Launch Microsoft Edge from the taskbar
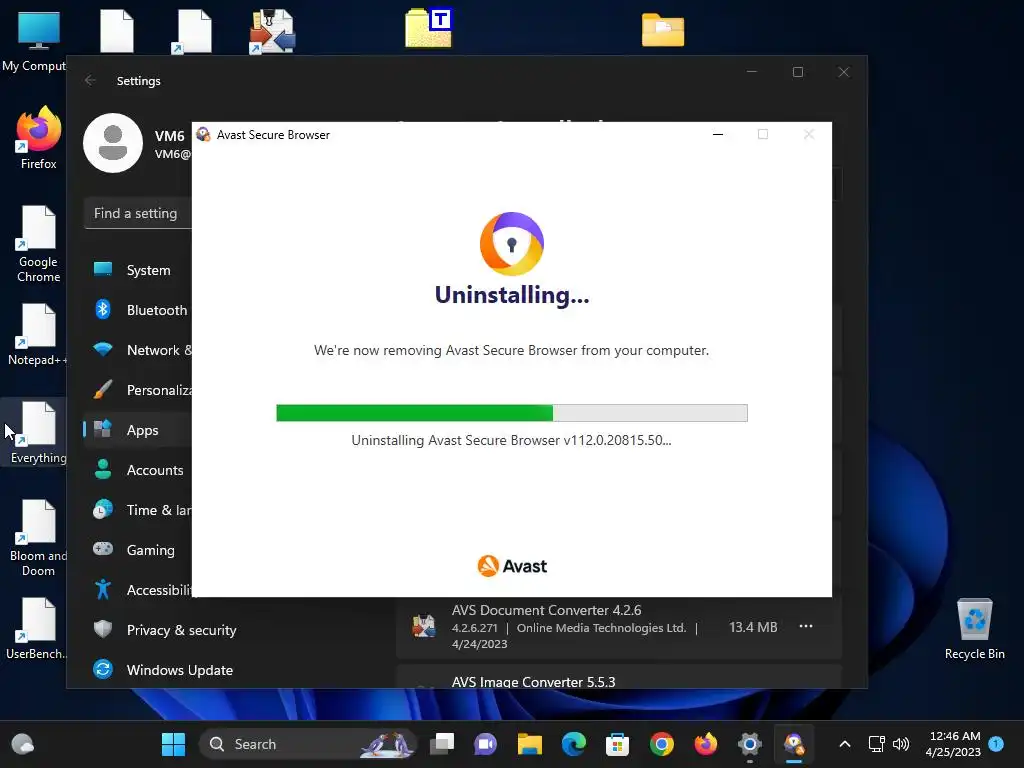The image size is (1024, 768). click(x=573, y=744)
